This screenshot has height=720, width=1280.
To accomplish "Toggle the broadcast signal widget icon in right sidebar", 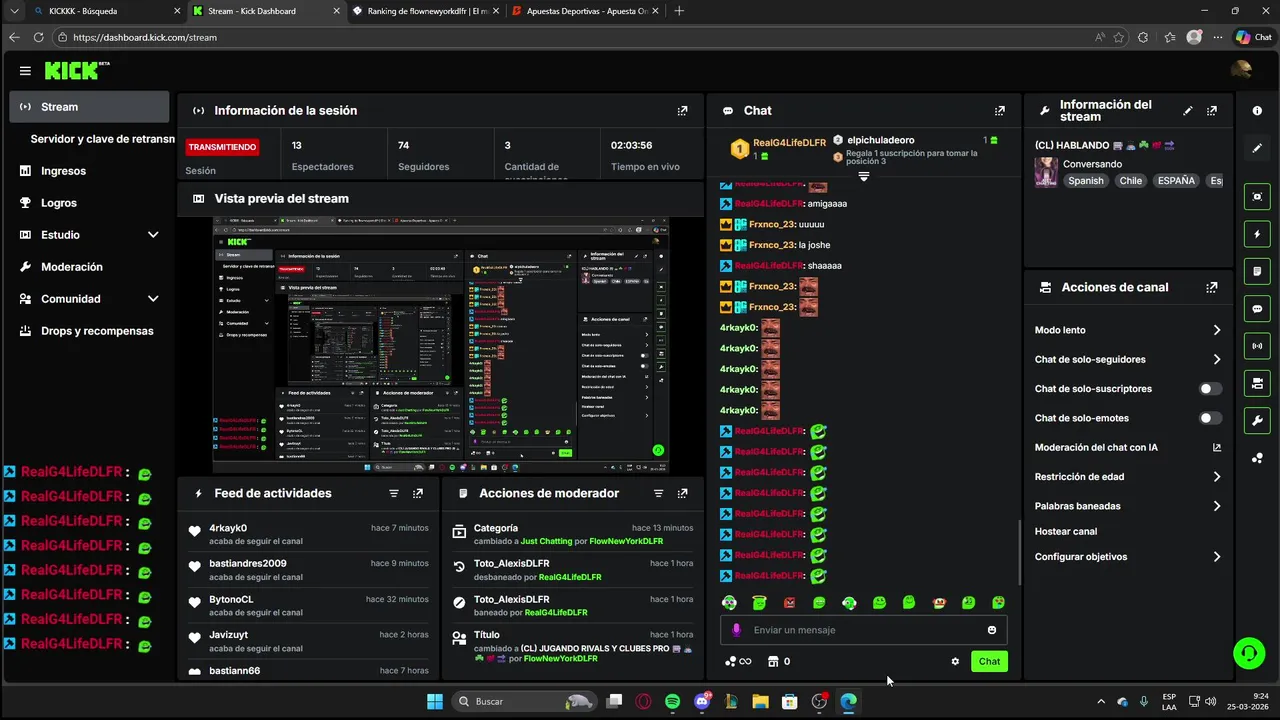I will coord(1257,346).
